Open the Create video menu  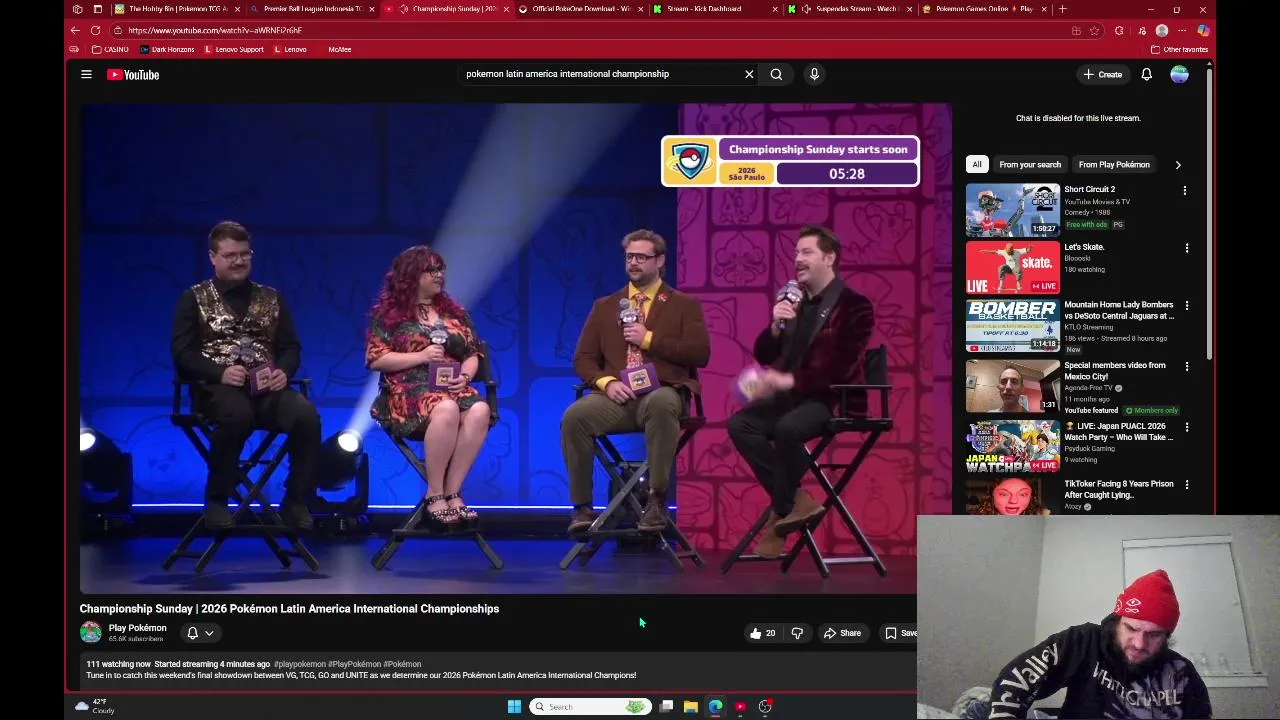[x=1103, y=74]
